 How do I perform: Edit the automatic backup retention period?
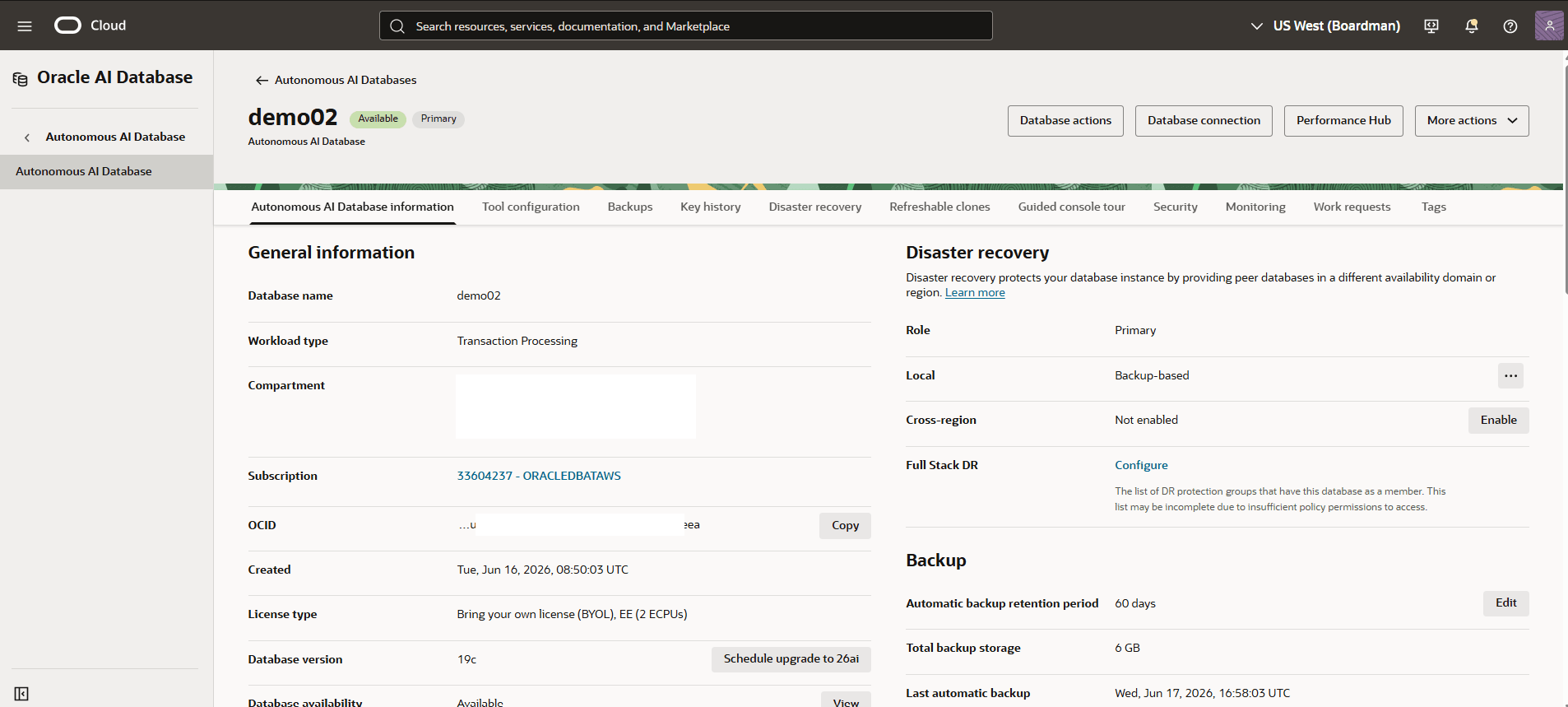1505,603
